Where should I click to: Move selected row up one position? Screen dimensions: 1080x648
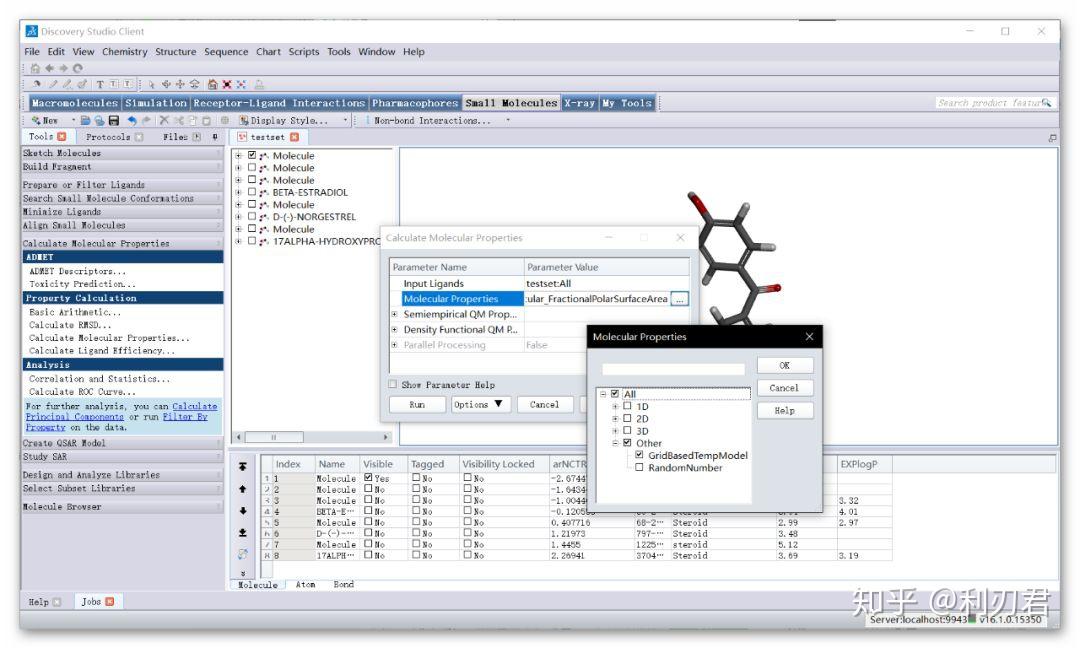(x=242, y=489)
